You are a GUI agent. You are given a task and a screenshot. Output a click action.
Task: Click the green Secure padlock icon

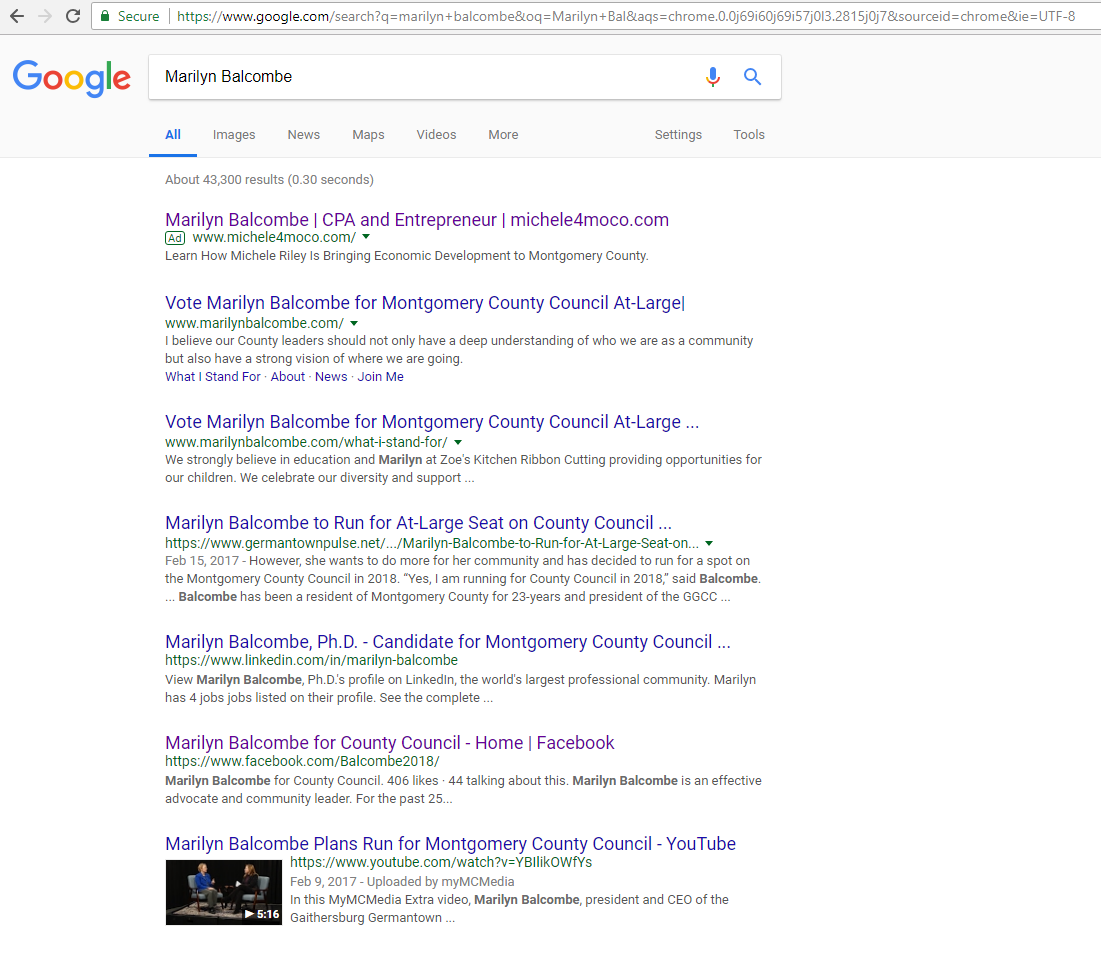[105, 15]
